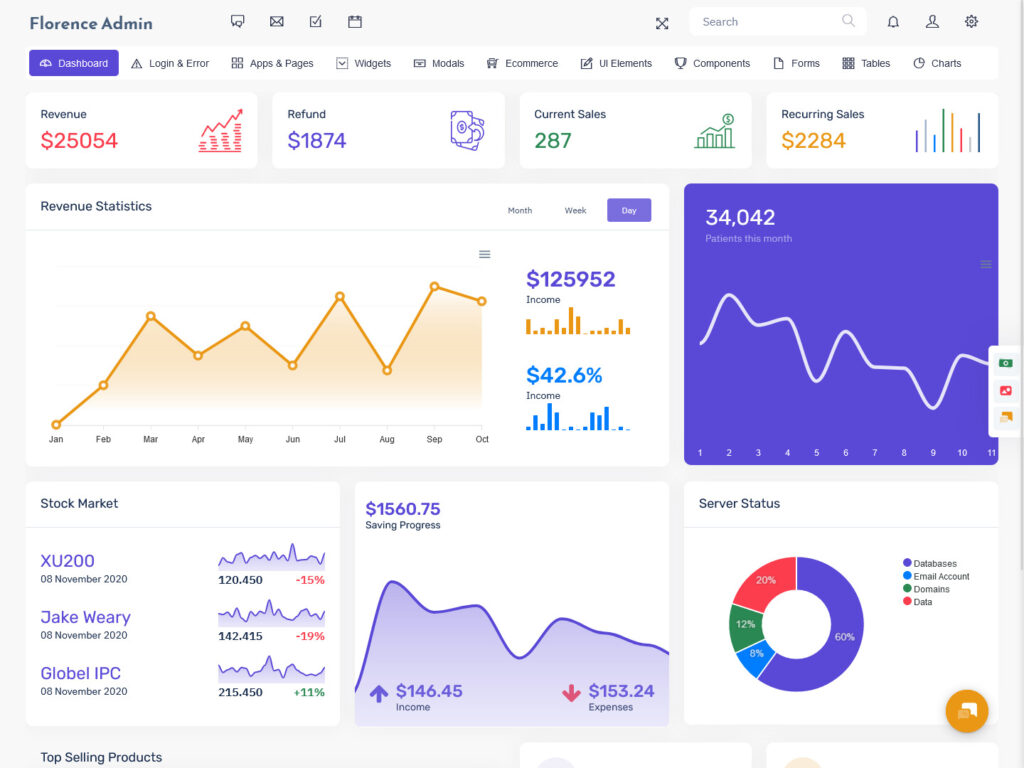Click the Globel IPC sparkline chart
Image resolution: width=1024 pixels, height=768 pixels.
272,669
